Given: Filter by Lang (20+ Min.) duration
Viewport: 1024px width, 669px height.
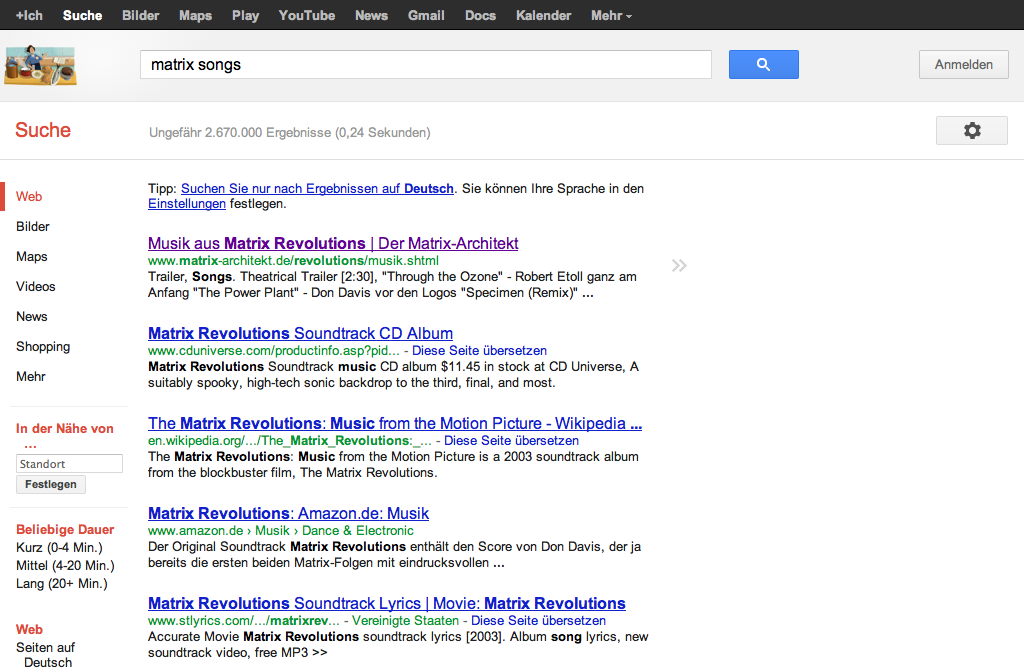Looking at the screenshot, I should pyautogui.click(x=62, y=583).
